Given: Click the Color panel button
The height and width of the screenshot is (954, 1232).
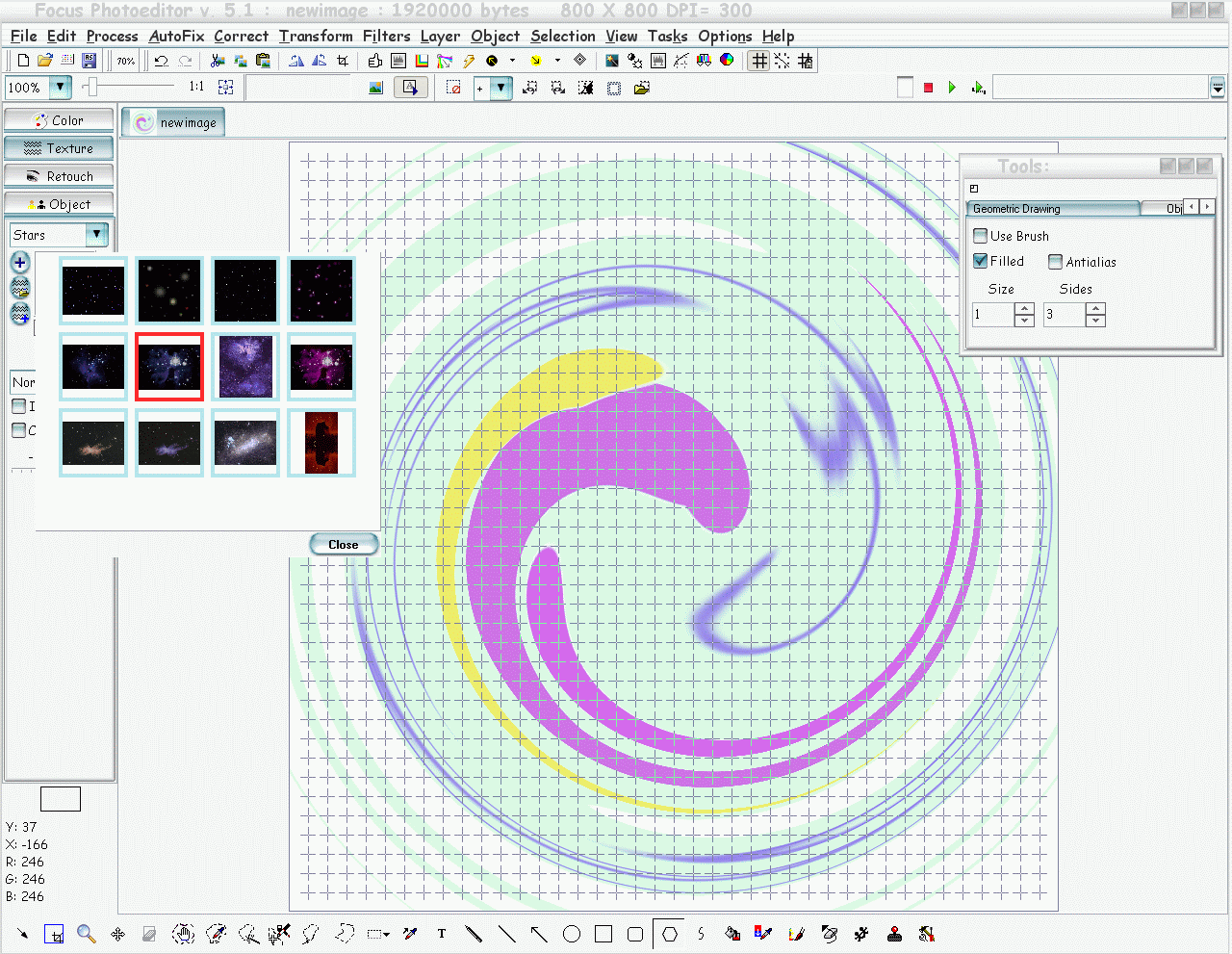Looking at the screenshot, I should click(x=59, y=120).
